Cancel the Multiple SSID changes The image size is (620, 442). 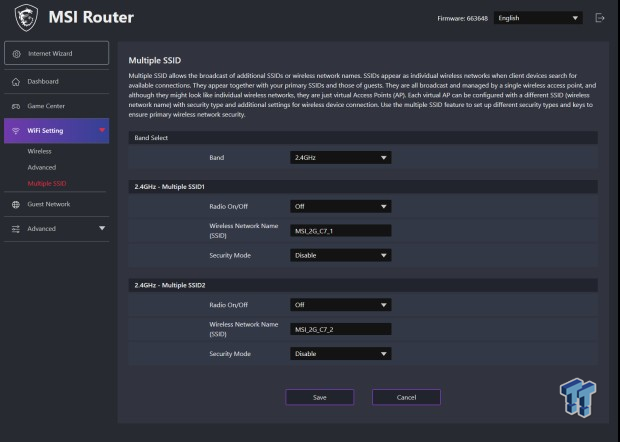point(406,397)
